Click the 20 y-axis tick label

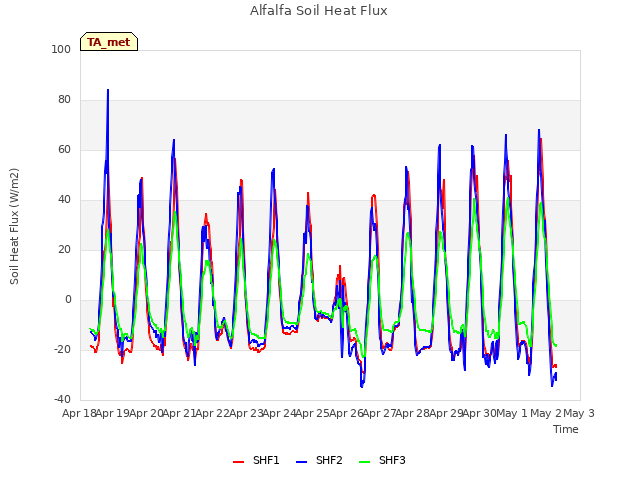pyautogui.click(x=64, y=249)
